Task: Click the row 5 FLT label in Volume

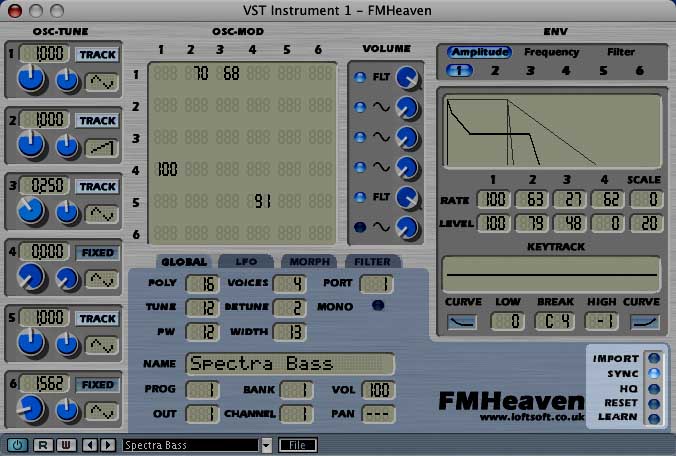Action: click(x=381, y=197)
